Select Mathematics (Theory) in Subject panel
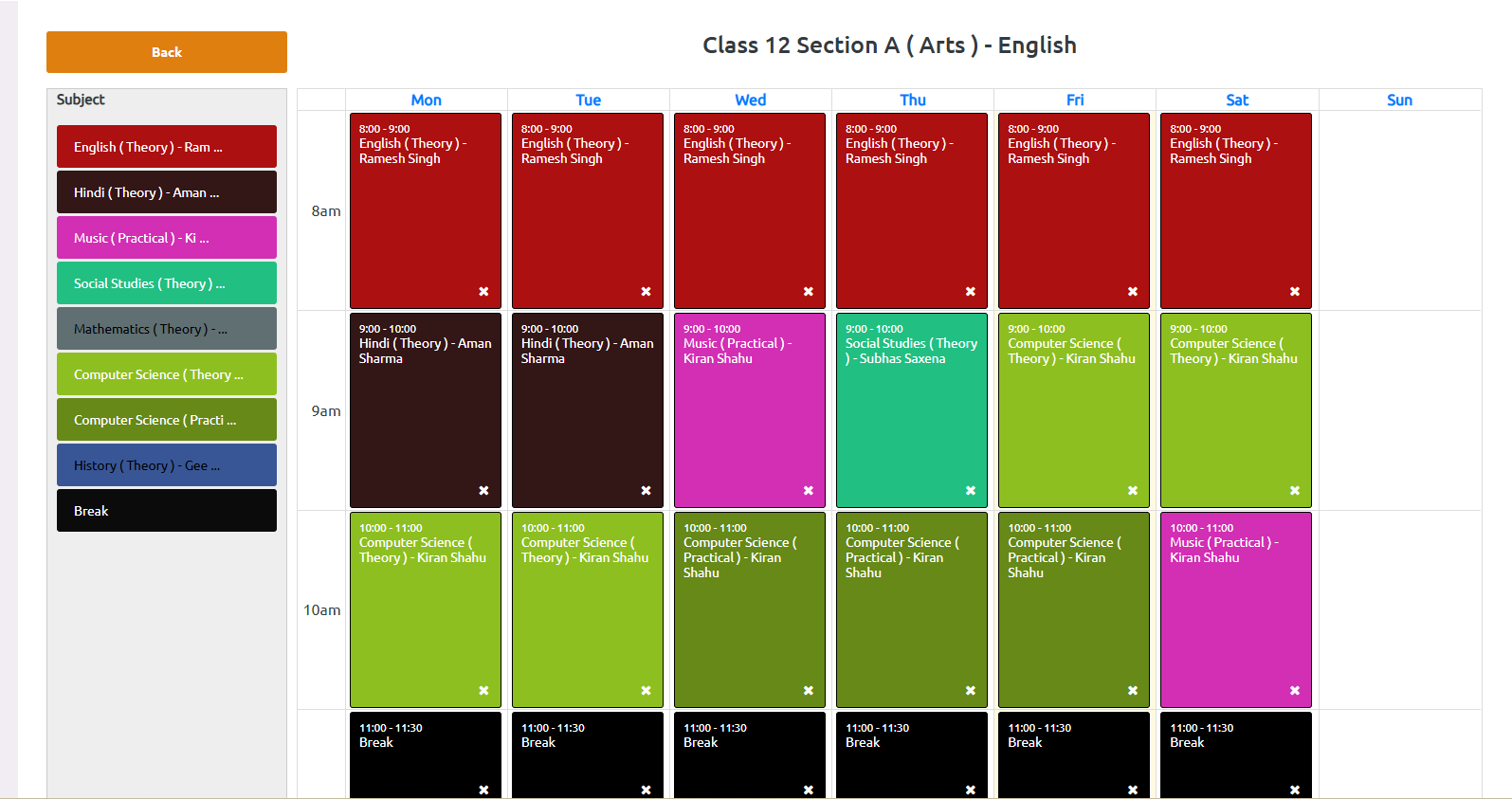The height and width of the screenshot is (799, 1512). (167, 329)
